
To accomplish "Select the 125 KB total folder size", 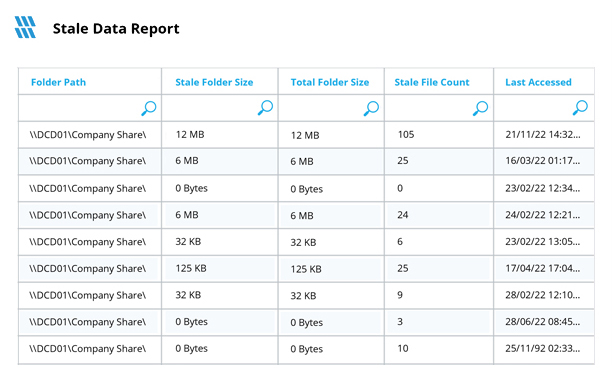I will pos(306,269).
